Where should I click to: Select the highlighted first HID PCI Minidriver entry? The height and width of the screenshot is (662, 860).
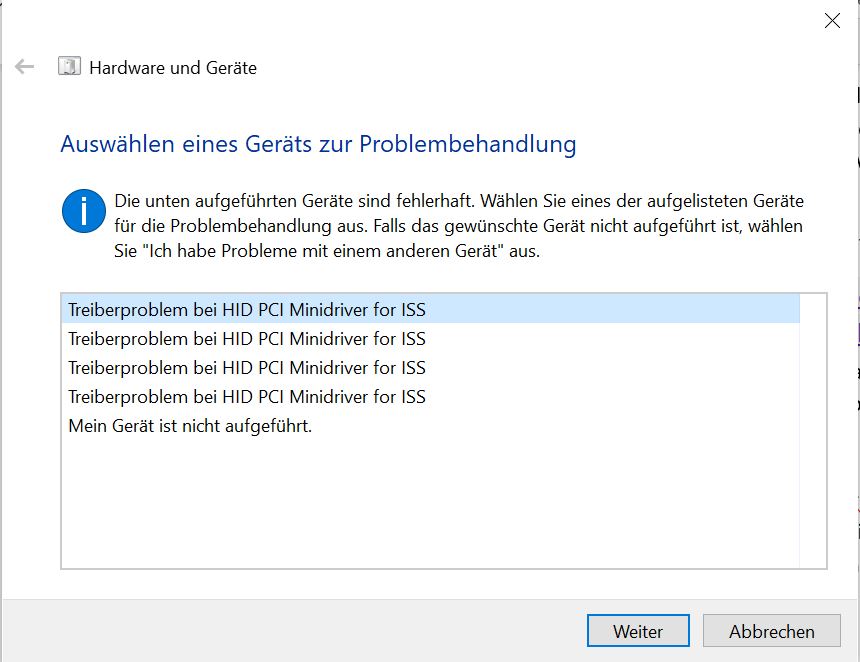click(431, 309)
